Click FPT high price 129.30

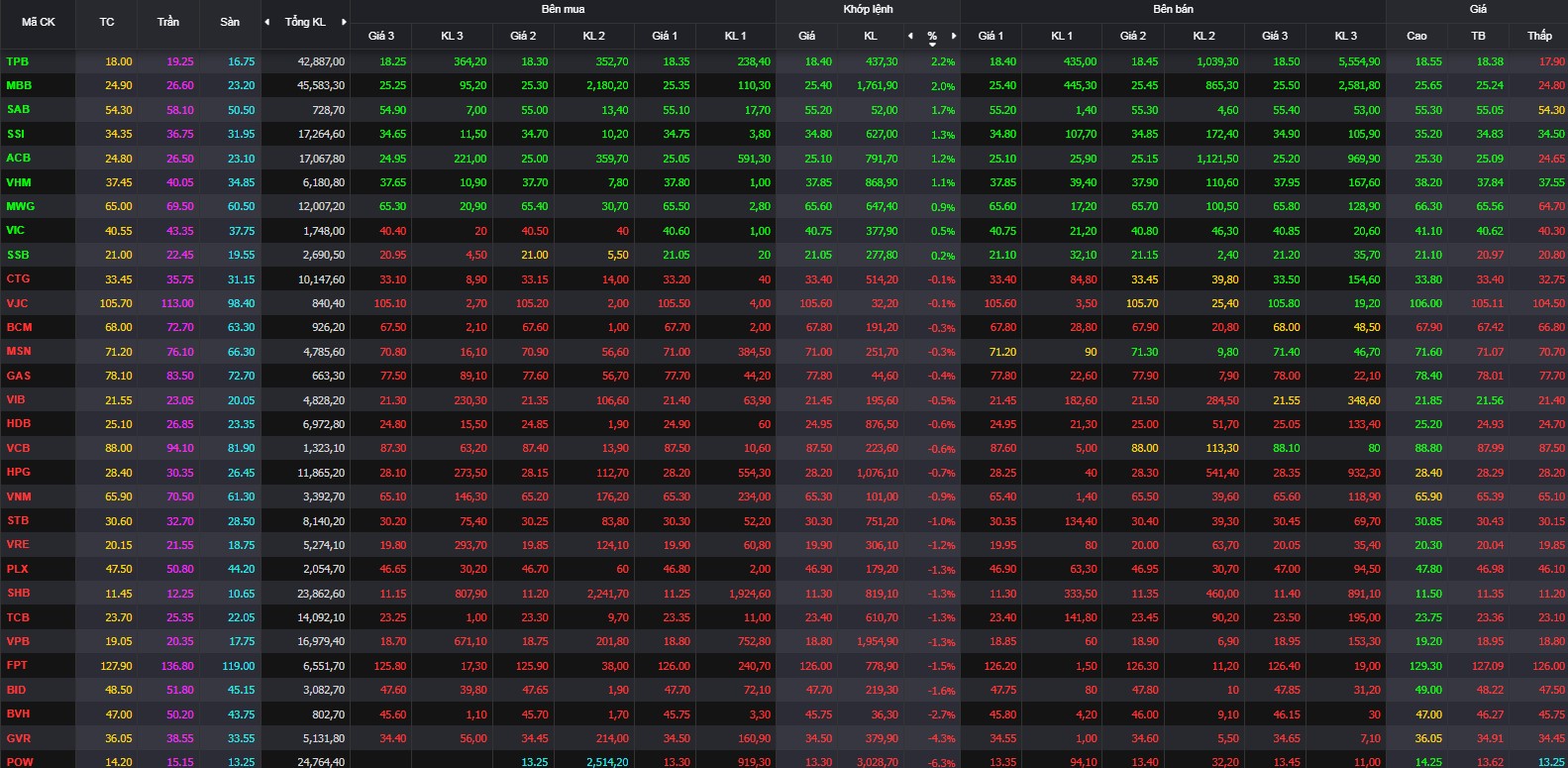1425,666
